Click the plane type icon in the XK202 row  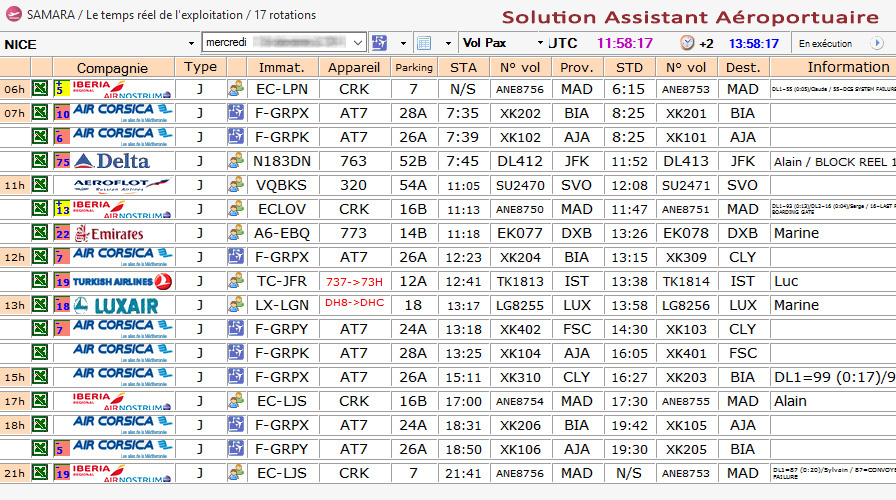235,113
